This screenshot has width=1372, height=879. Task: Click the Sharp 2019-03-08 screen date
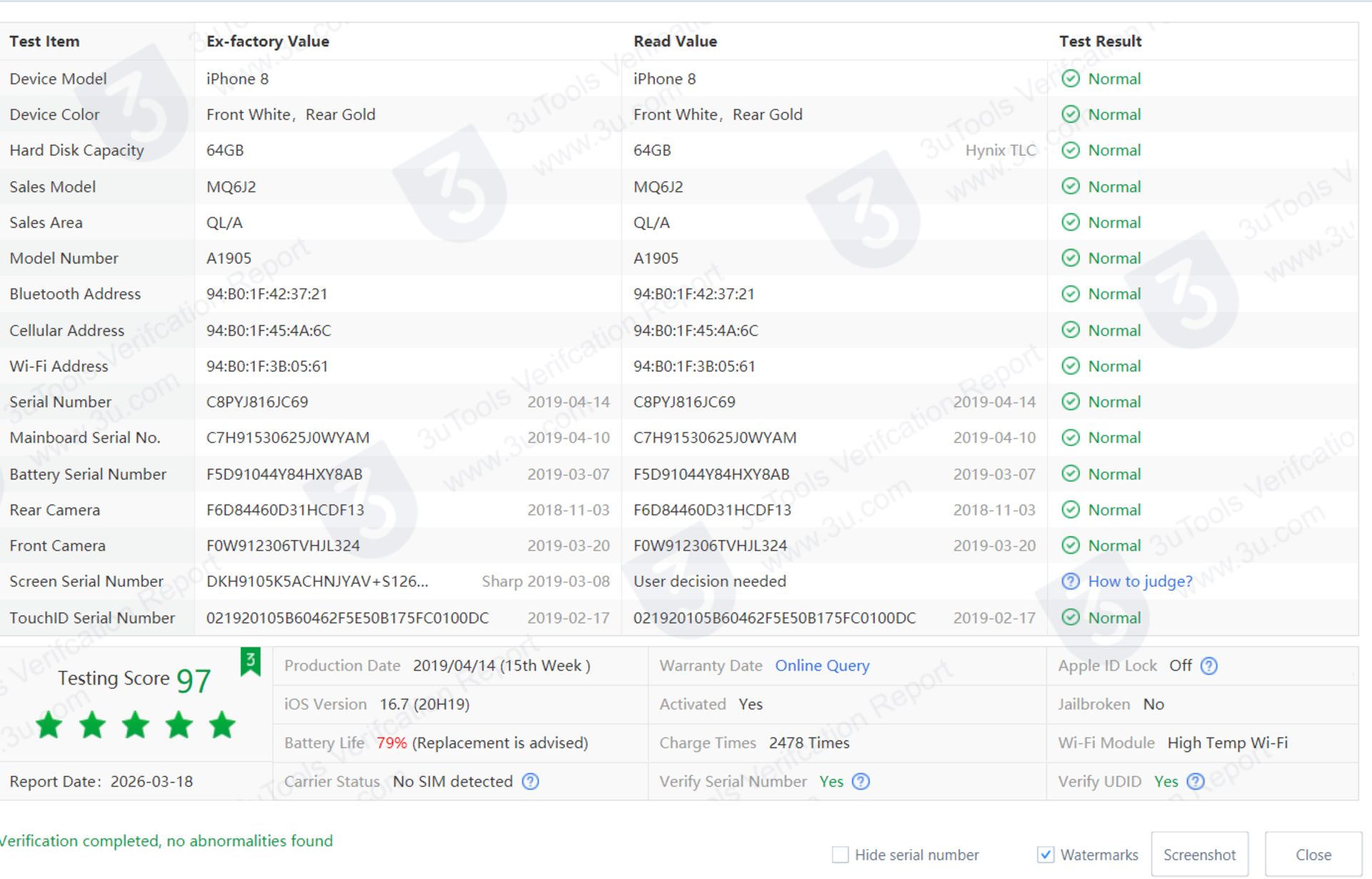[x=546, y=582]
